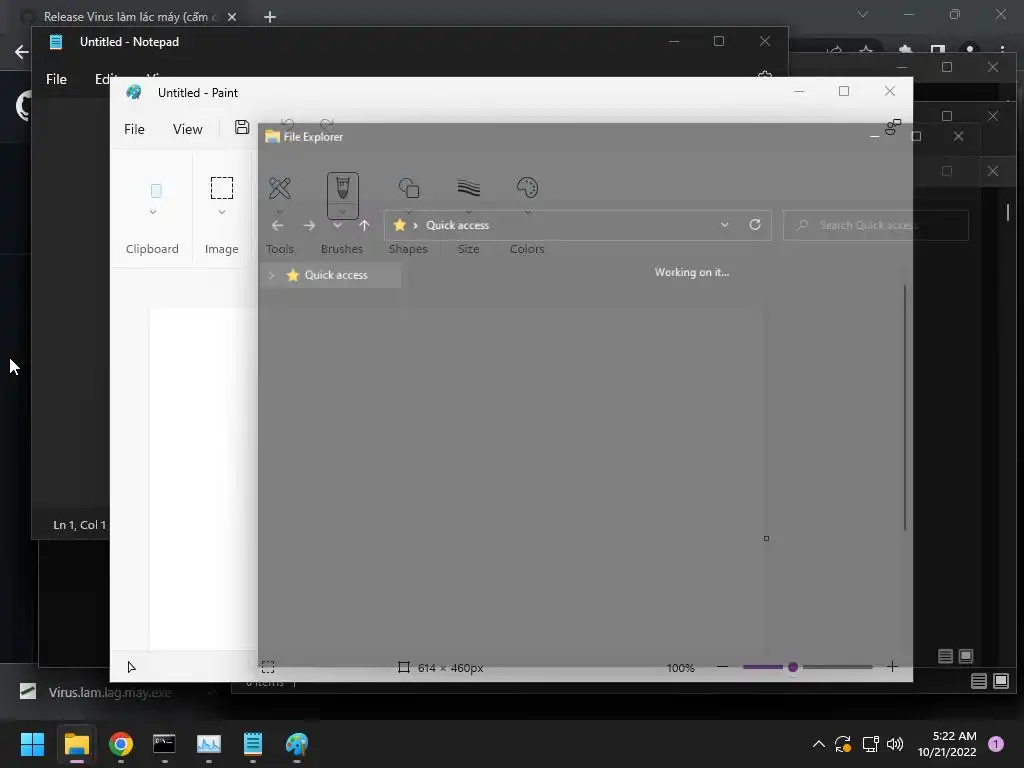Switch to Paint from the taskbar
The width and height of the screenshot is (1024, 768).
click(x=296, y=744)
